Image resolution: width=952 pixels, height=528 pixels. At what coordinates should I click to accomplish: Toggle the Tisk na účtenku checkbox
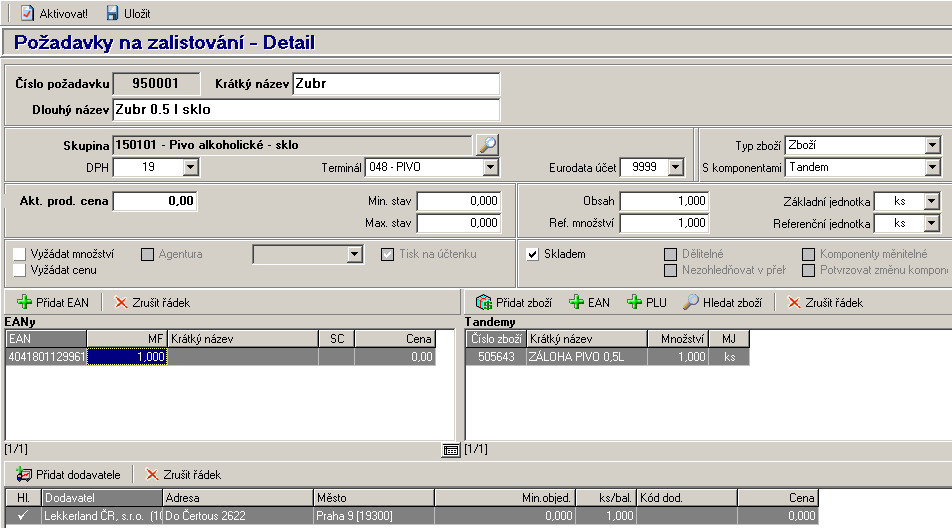pyautogui.click(x=387, y=254)
